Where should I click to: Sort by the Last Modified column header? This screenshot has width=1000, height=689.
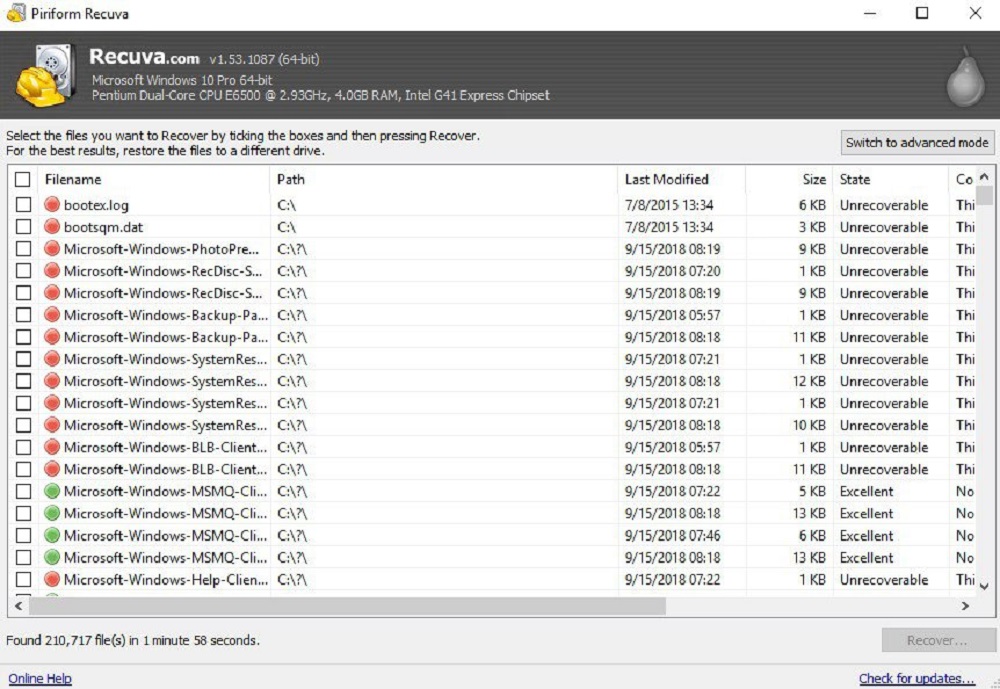coord(682,179)
